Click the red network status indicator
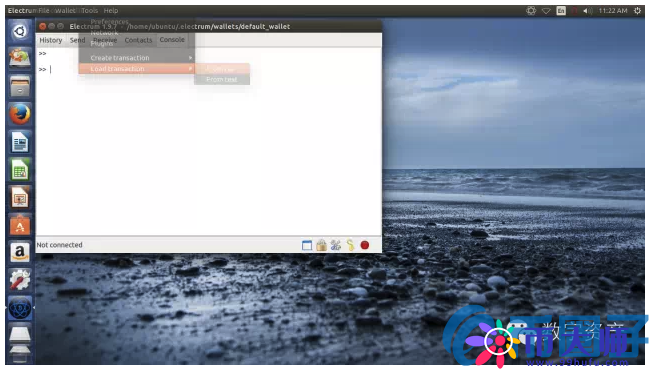This screenshot has height=369, width=652. click(365, 245)
